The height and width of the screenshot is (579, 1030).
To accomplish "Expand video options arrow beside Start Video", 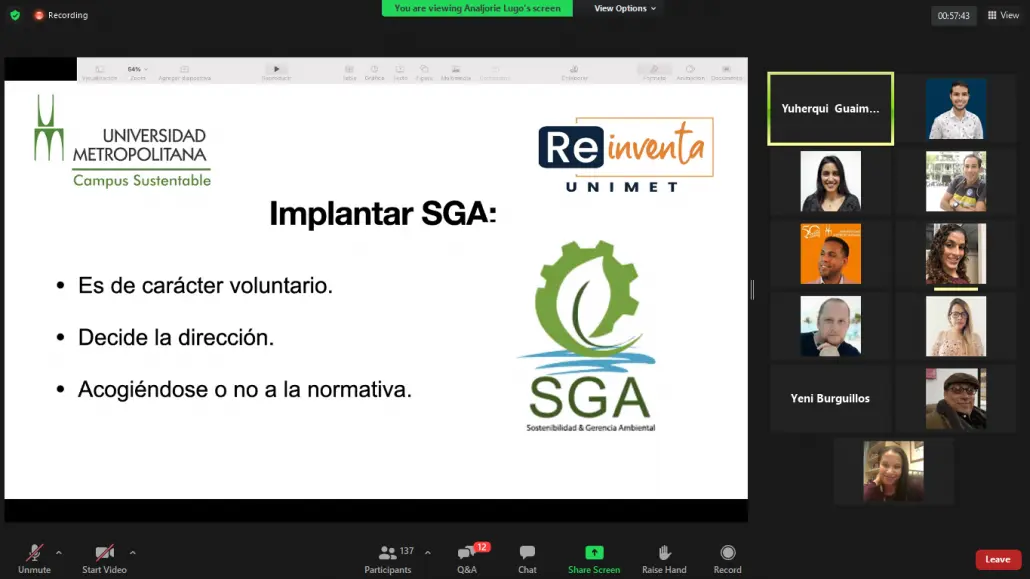I will point(133,553).
